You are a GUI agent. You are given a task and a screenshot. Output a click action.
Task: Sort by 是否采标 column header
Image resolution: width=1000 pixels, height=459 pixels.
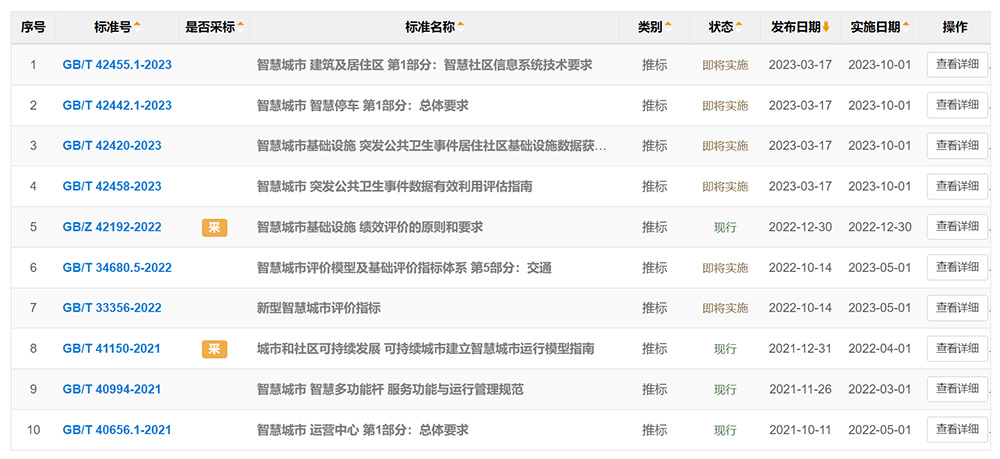click(214, 27)
